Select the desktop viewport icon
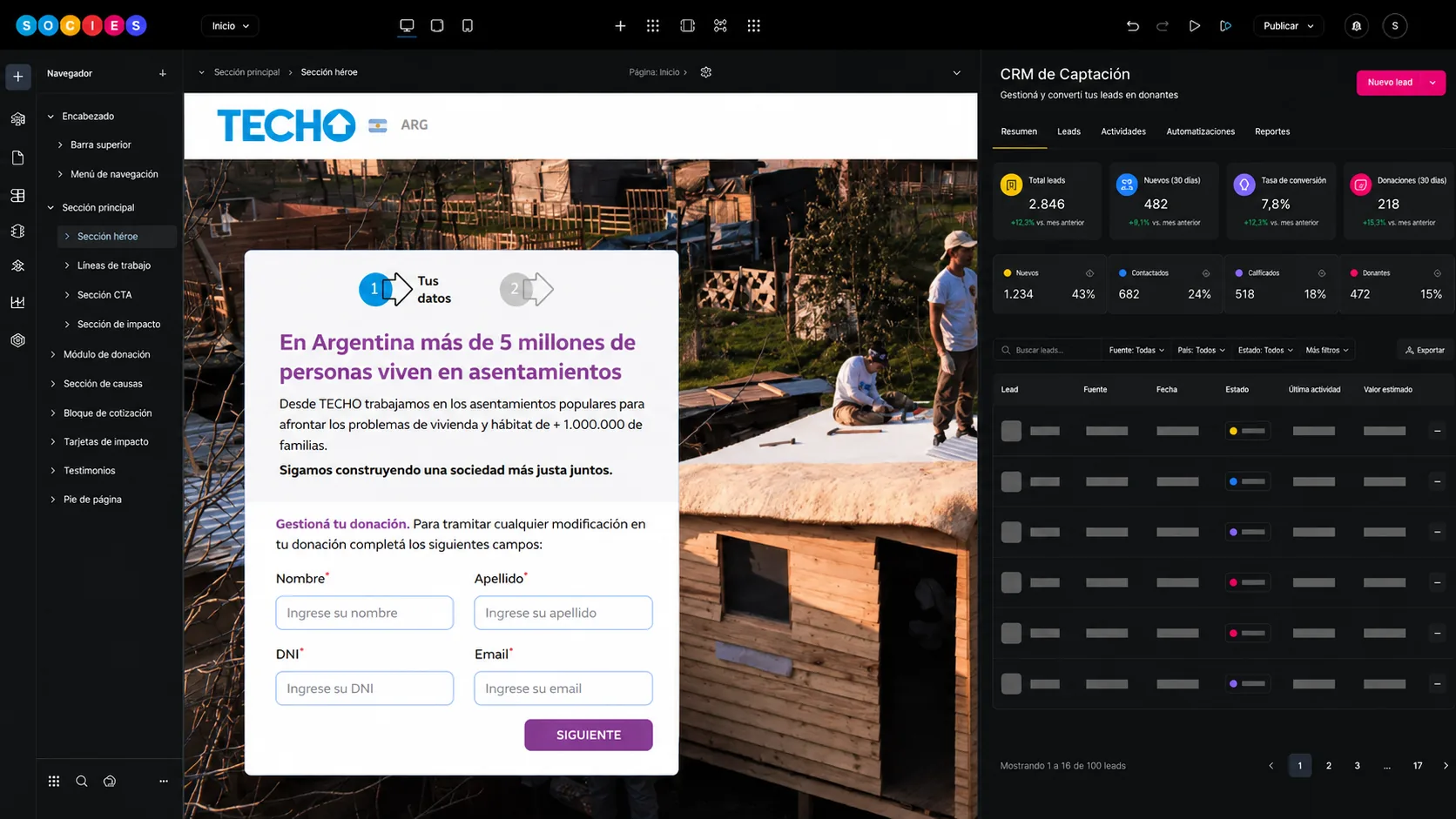 (x=407, y=26)
